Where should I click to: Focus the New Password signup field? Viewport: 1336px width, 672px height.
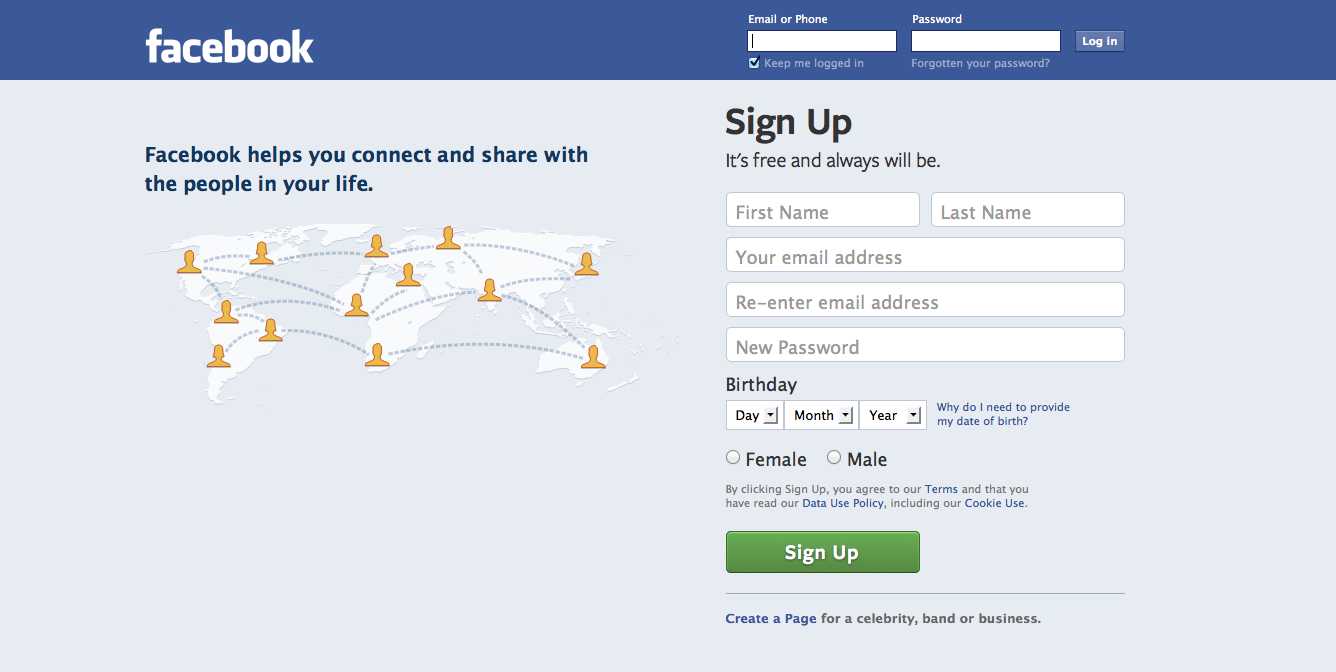coord(925,345)
